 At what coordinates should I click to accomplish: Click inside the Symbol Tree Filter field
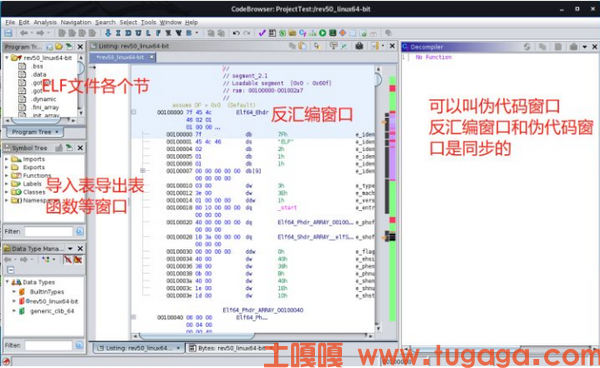(48, 231)
